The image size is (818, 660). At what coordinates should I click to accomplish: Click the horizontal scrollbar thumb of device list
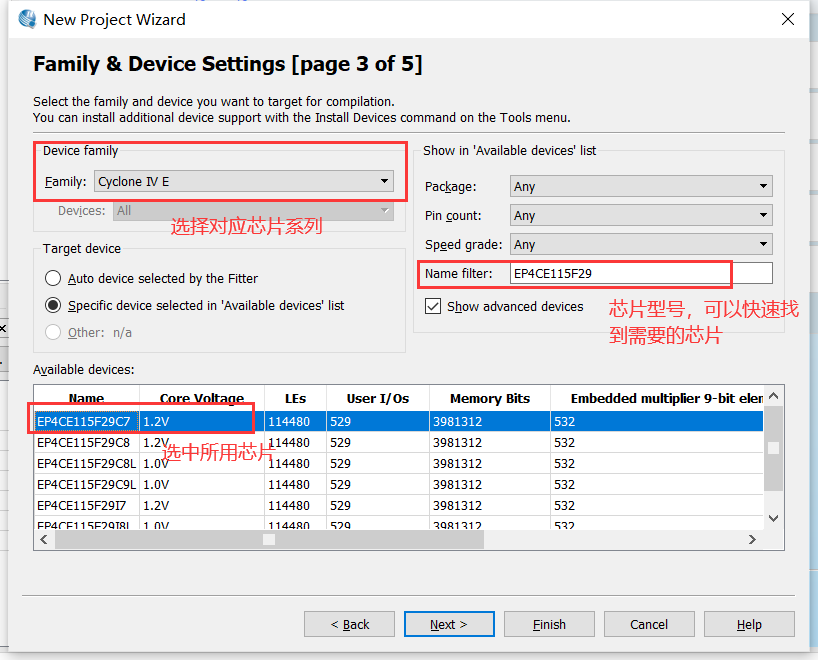point(269,539)
